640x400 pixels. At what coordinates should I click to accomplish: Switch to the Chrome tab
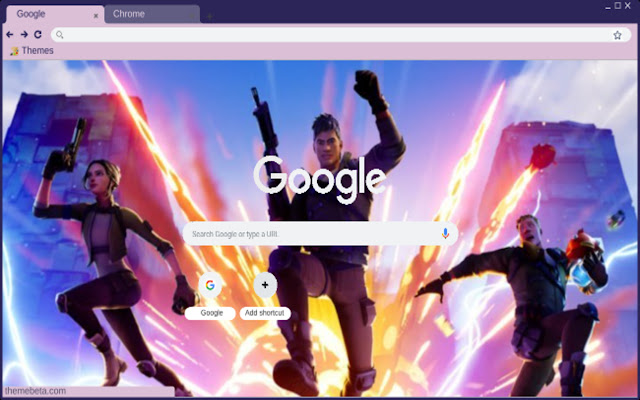point(152,14)
